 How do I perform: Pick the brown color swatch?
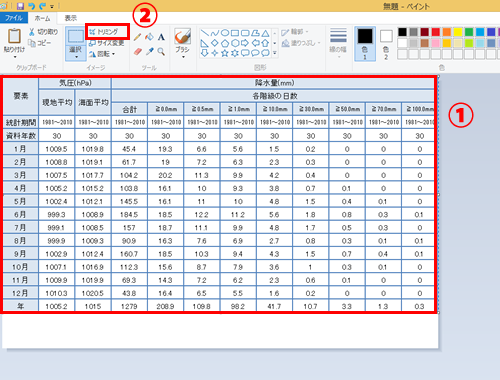tap(424, 43)
